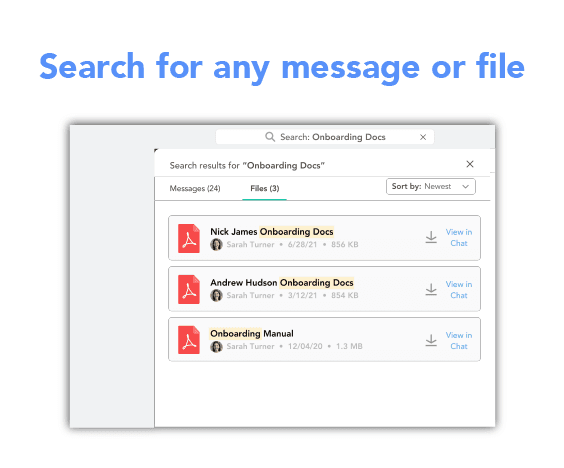Select the Files (3) tab
Viewport: 564px width, 468px height.
[x=264, y=188]
